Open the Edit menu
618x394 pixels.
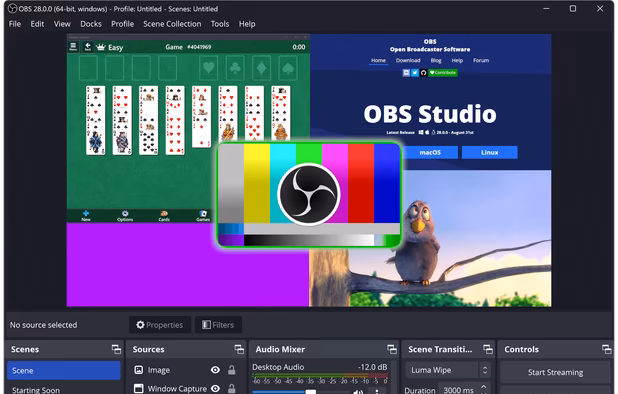pyautogui.click(x=37, y=24)
